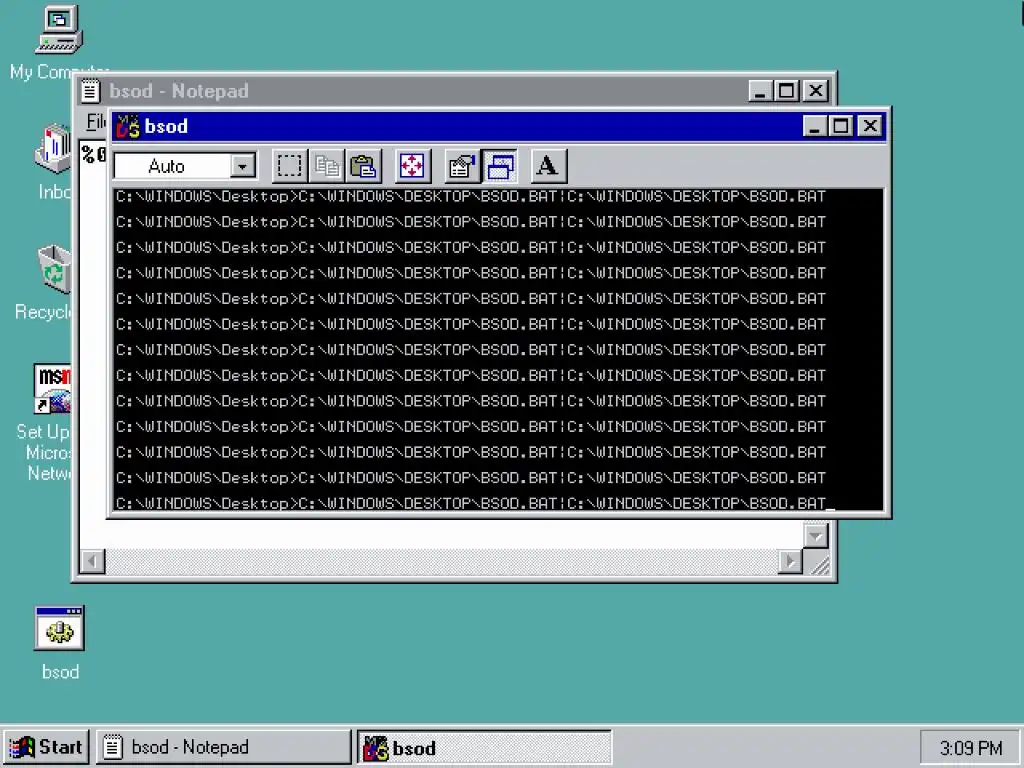Maximize the bsod - Notepad window
The width and height of the screenshot is (1024, 768).
pyautogui.click(x=786, y=91)
